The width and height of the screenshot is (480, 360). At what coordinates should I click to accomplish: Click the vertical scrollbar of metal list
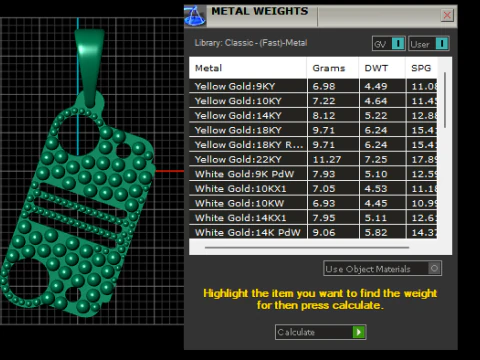(445, 100)
